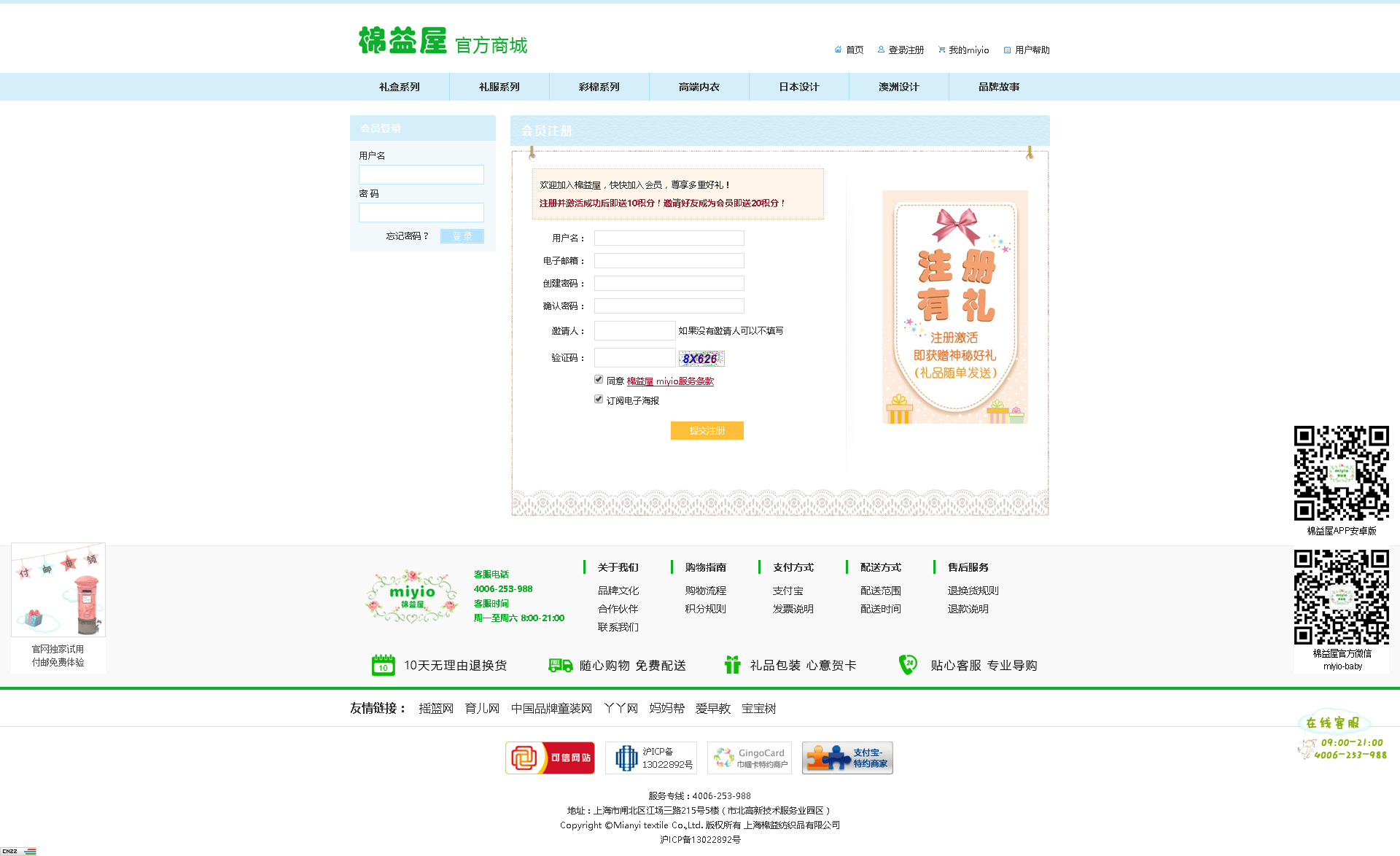
Task: Click the 电子邮箱 registration input field
Action: click(669, 260)
